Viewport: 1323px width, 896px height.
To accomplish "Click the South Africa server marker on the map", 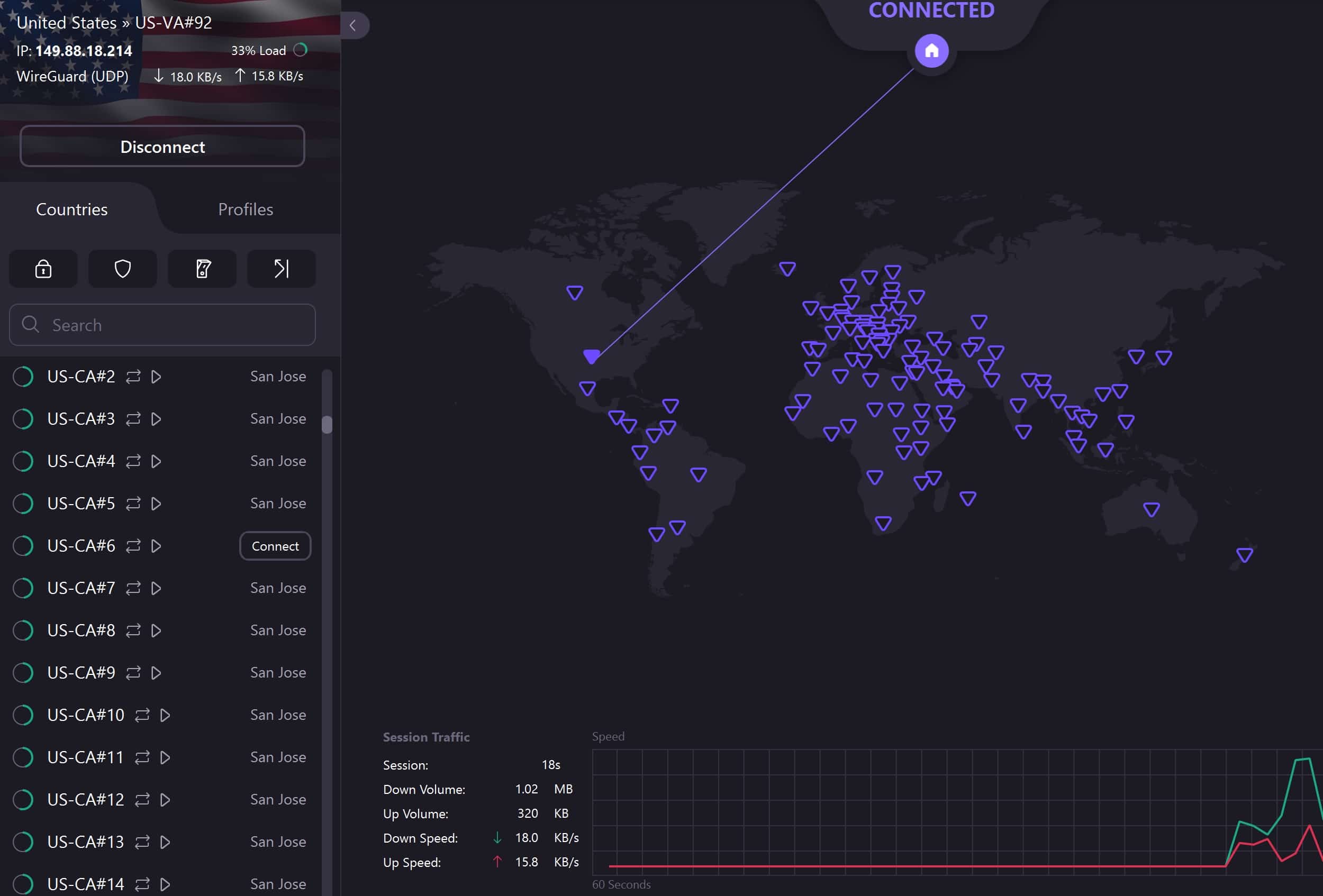I will 883,523.
